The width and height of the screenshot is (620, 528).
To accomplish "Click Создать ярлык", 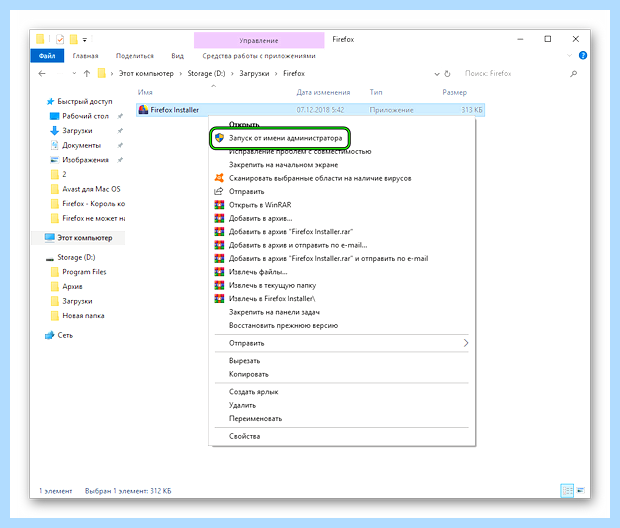I will 253,392.
